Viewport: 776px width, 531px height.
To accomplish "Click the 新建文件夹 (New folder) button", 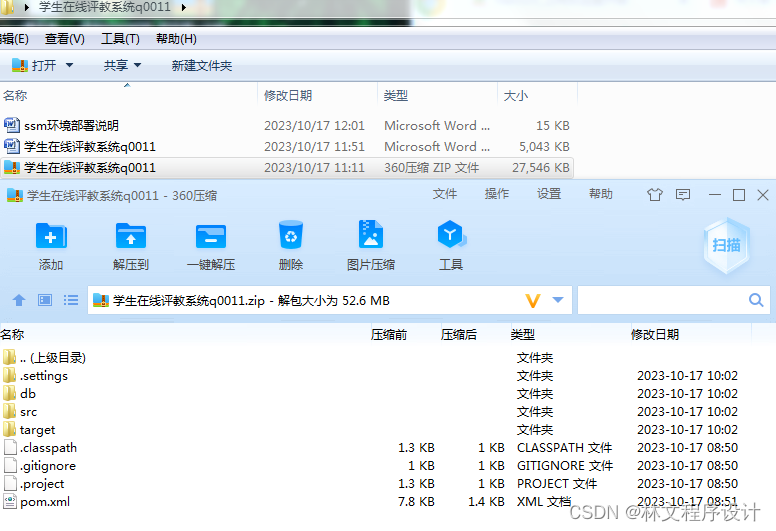I will (201, 65).
